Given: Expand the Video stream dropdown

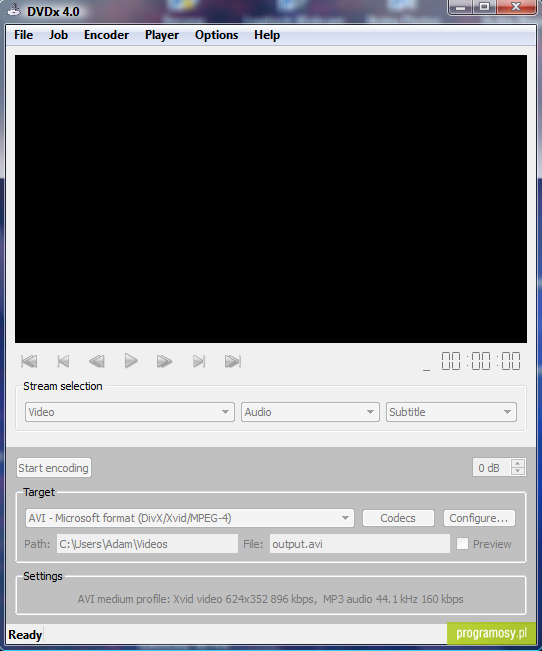Looking at the screenshot, I should 130,412.
